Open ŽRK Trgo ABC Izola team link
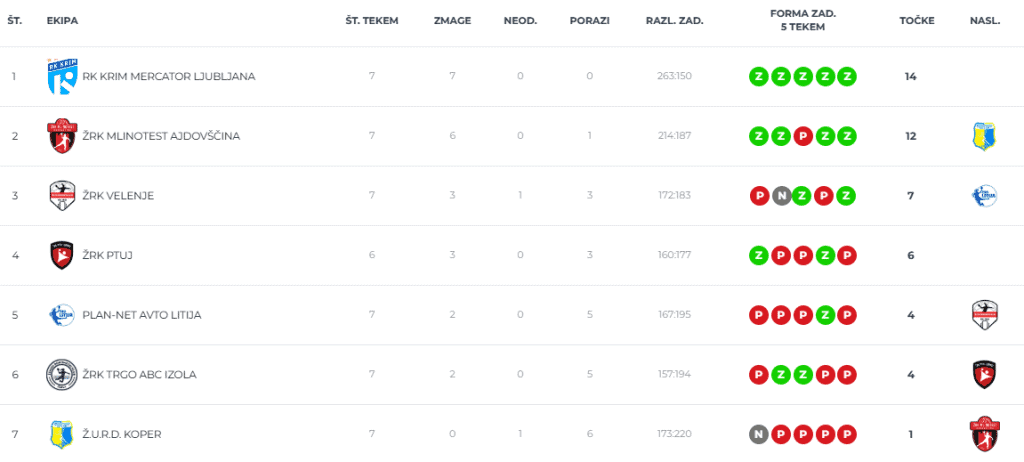The width and height of the screenshot is (1024, 462). point(139,374)
